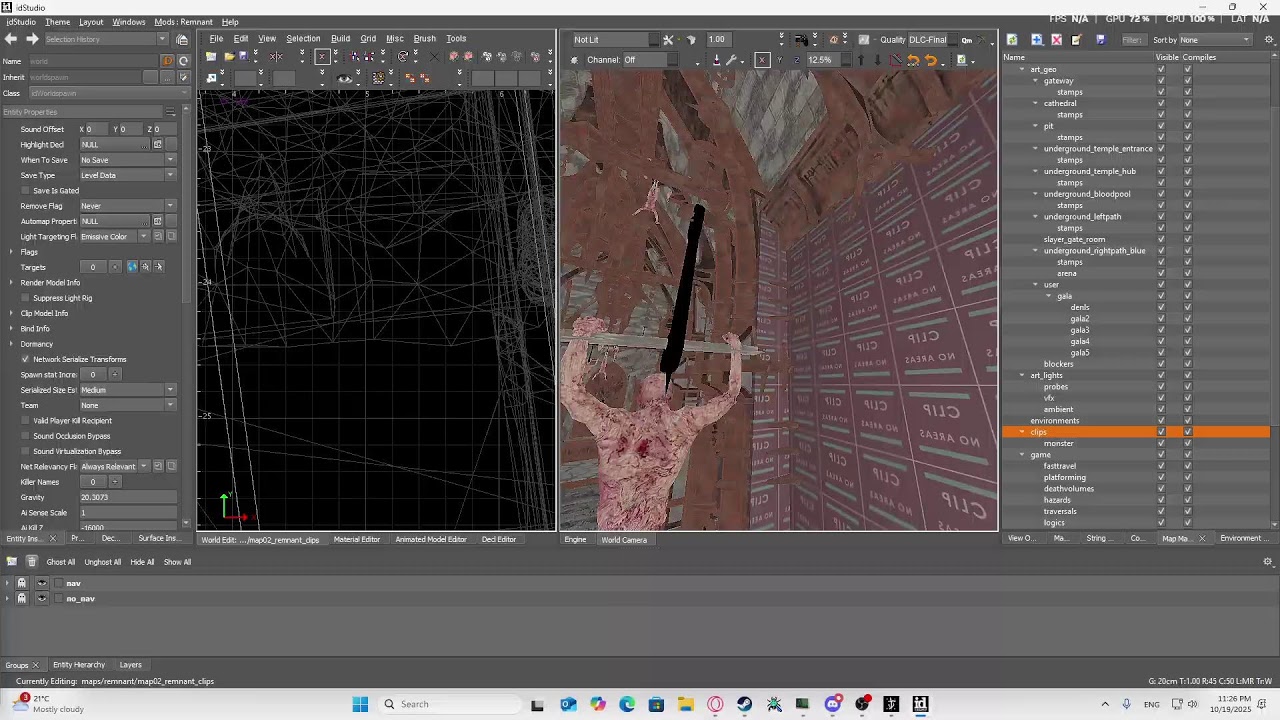Click the Show All button
Image resolution: width=1280 pixels, height=720 pixels.
pos(177,562)
